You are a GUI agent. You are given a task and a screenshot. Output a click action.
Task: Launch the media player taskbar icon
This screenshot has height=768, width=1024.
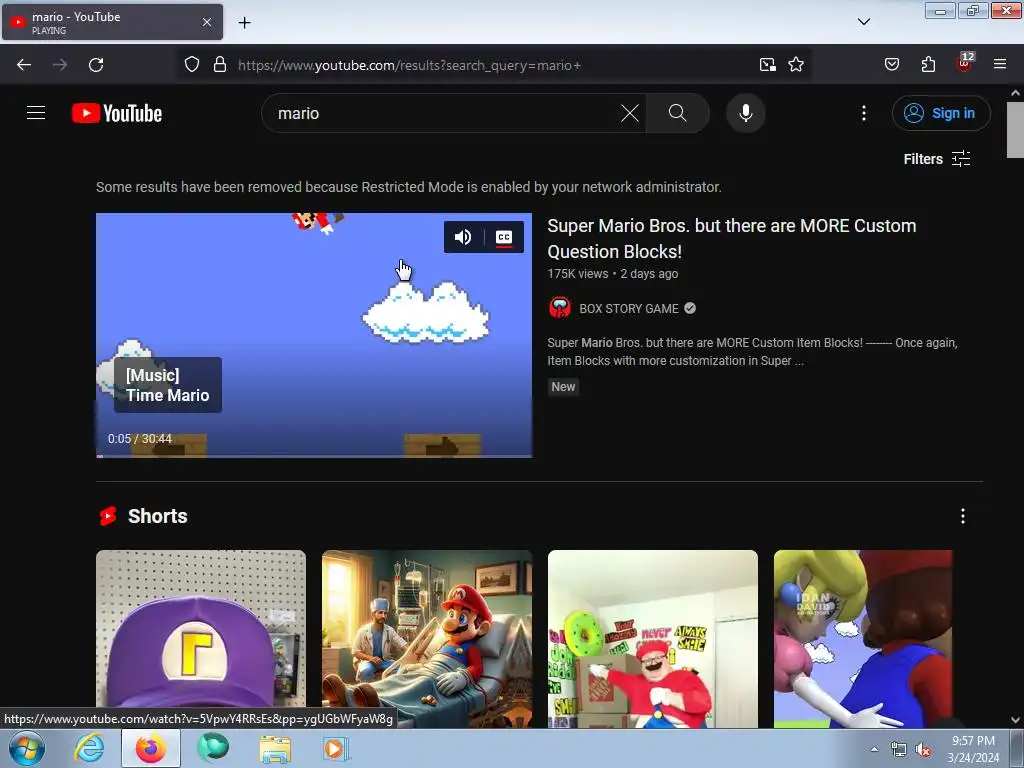click(x=336, y=748)
